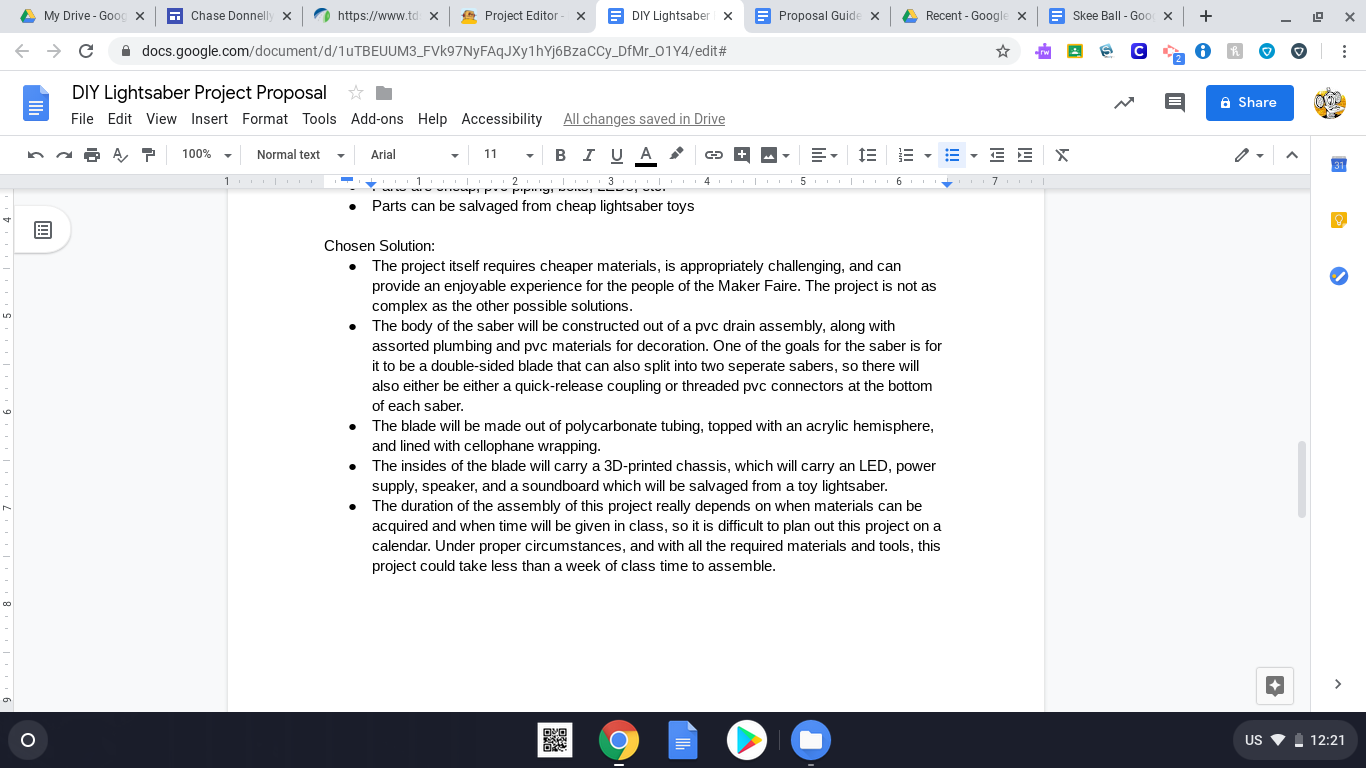Open the Google account avatar
The image size is (1366, 768).
[1329, 102]
